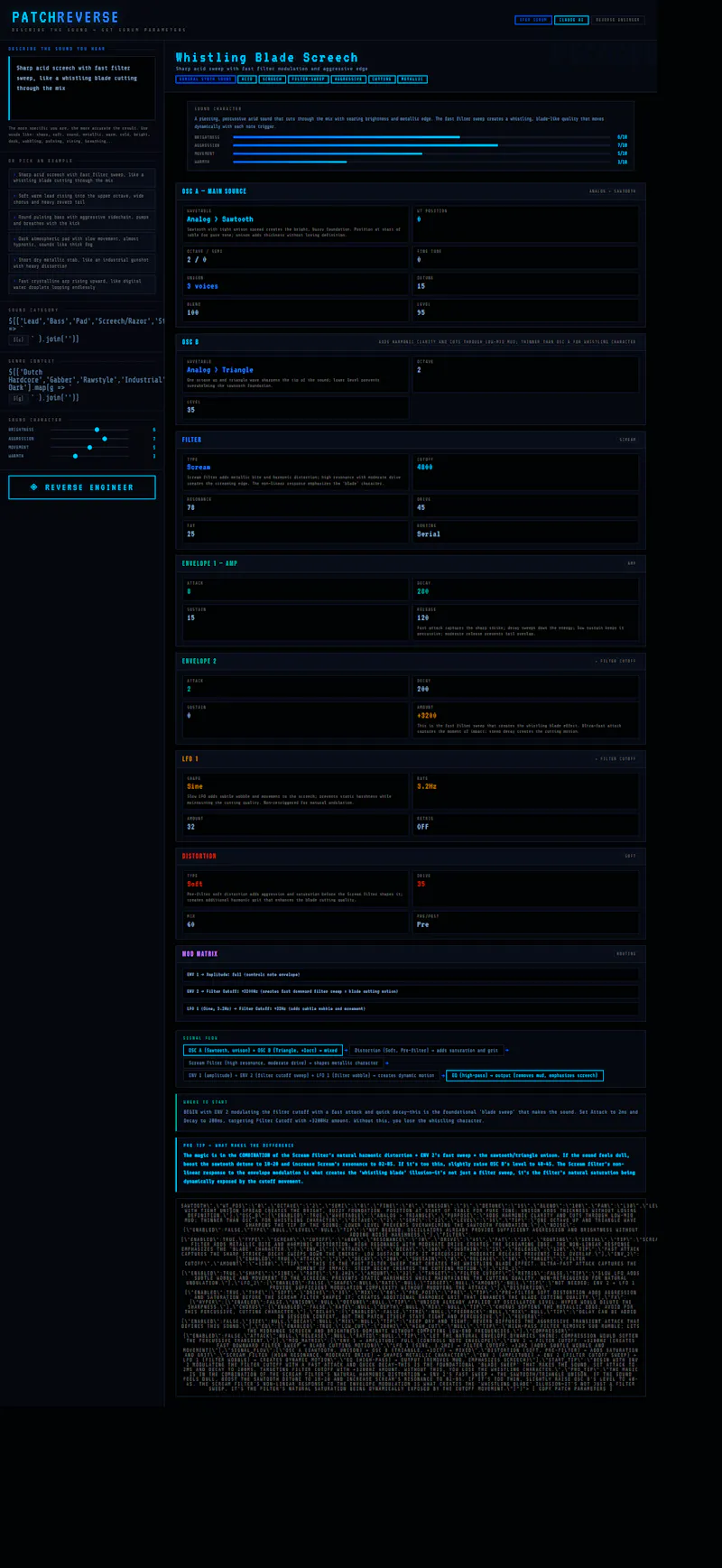This screenshot has height=1568, width=722.
Task: Pick the 'Round pulsing bass' example
Action: [82, 220]
